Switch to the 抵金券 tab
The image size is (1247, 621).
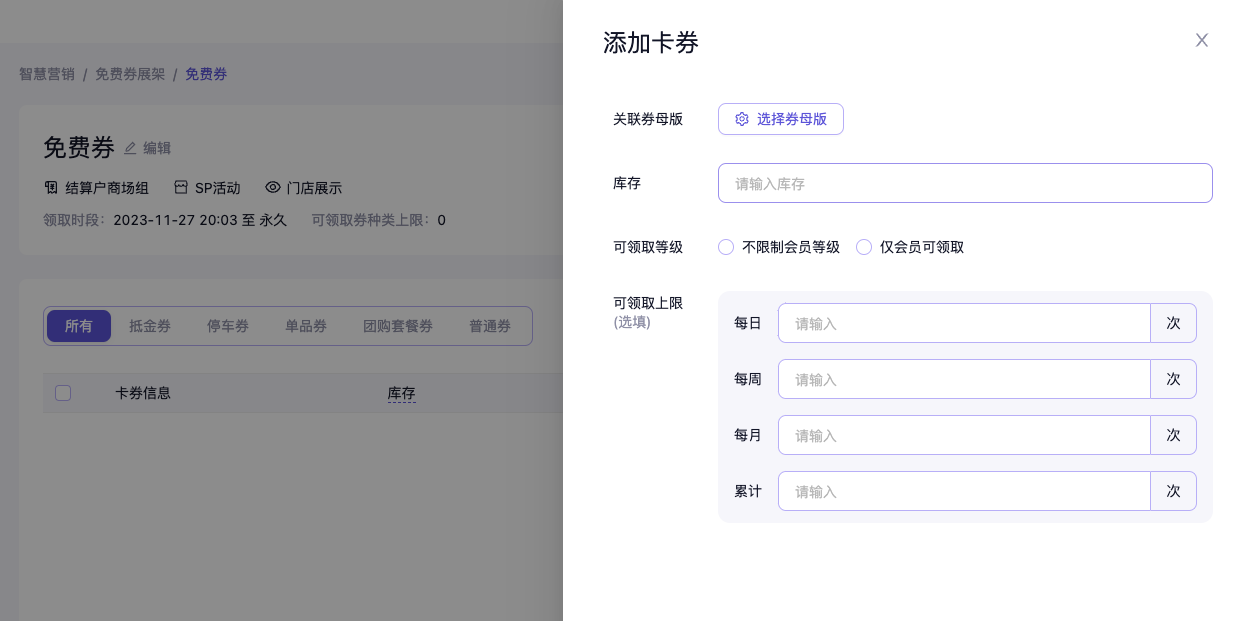150,326
